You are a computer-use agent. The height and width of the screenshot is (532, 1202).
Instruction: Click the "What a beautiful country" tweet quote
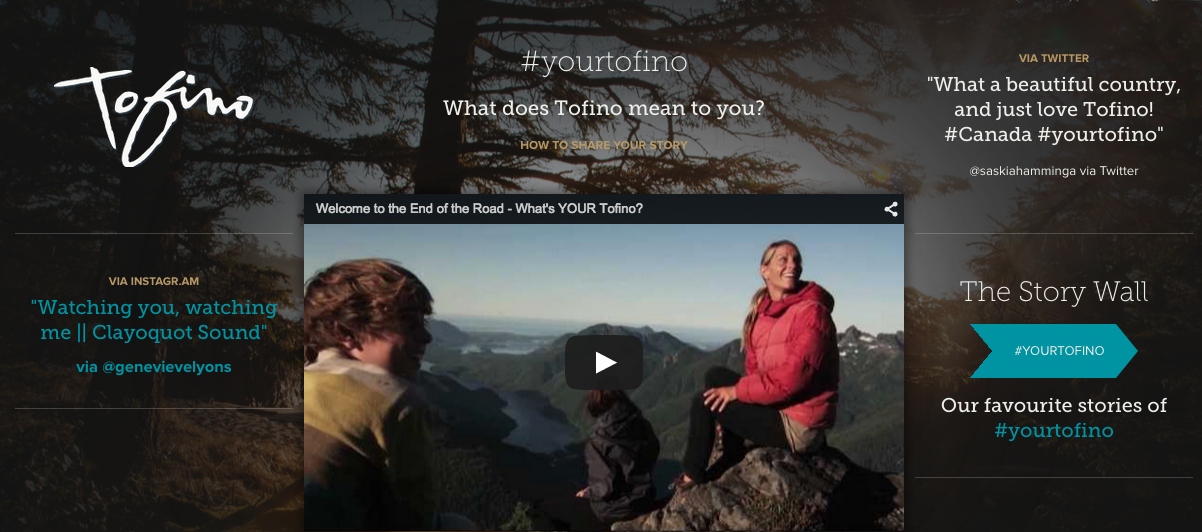click(x=1054, y=109)
